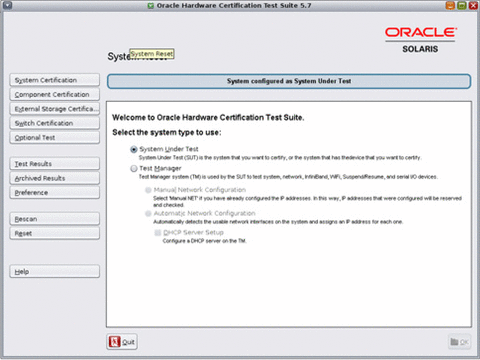The width and height of the screenshot is (480, 360).
Task: Click the System Under Test description text
Action: point(280,157)
